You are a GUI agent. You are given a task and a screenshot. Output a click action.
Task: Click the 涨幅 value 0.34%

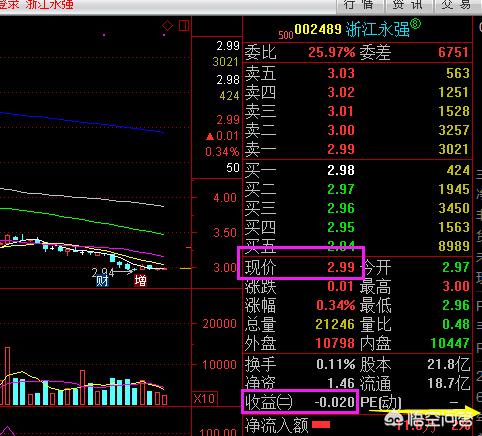click(x=335, y=305)
